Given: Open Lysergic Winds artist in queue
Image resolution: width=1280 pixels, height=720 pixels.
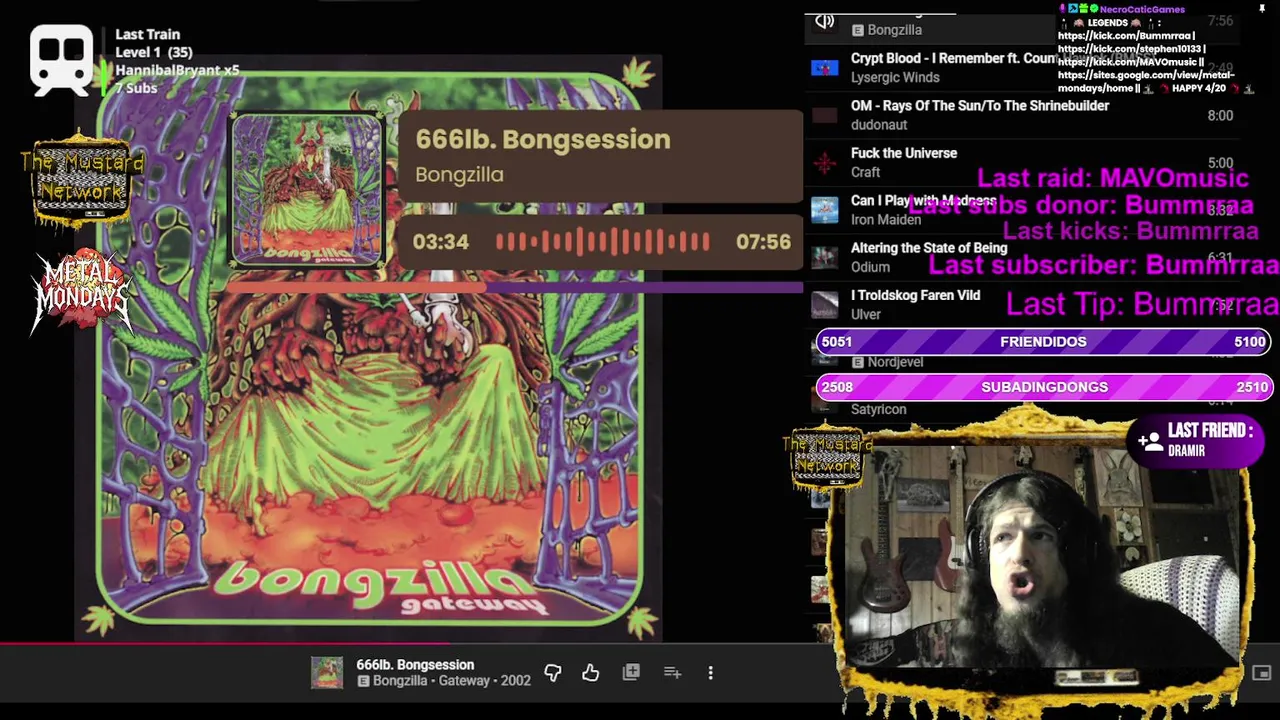Looking at the screenshot, I should tap(895, 77).
